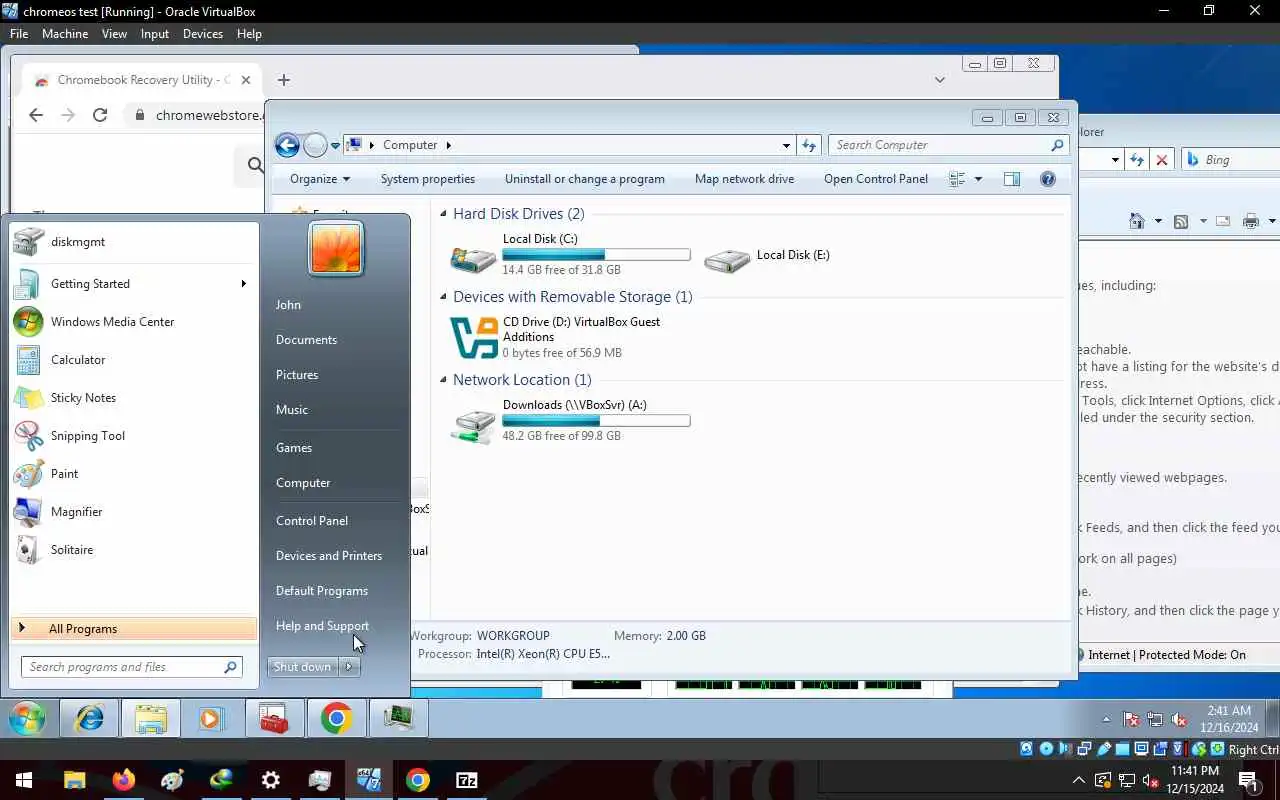Image resolution: width=1280 pixels, height=800 pixels.
Task: Open All Programs in Start menu
Action: pos(134,629)
